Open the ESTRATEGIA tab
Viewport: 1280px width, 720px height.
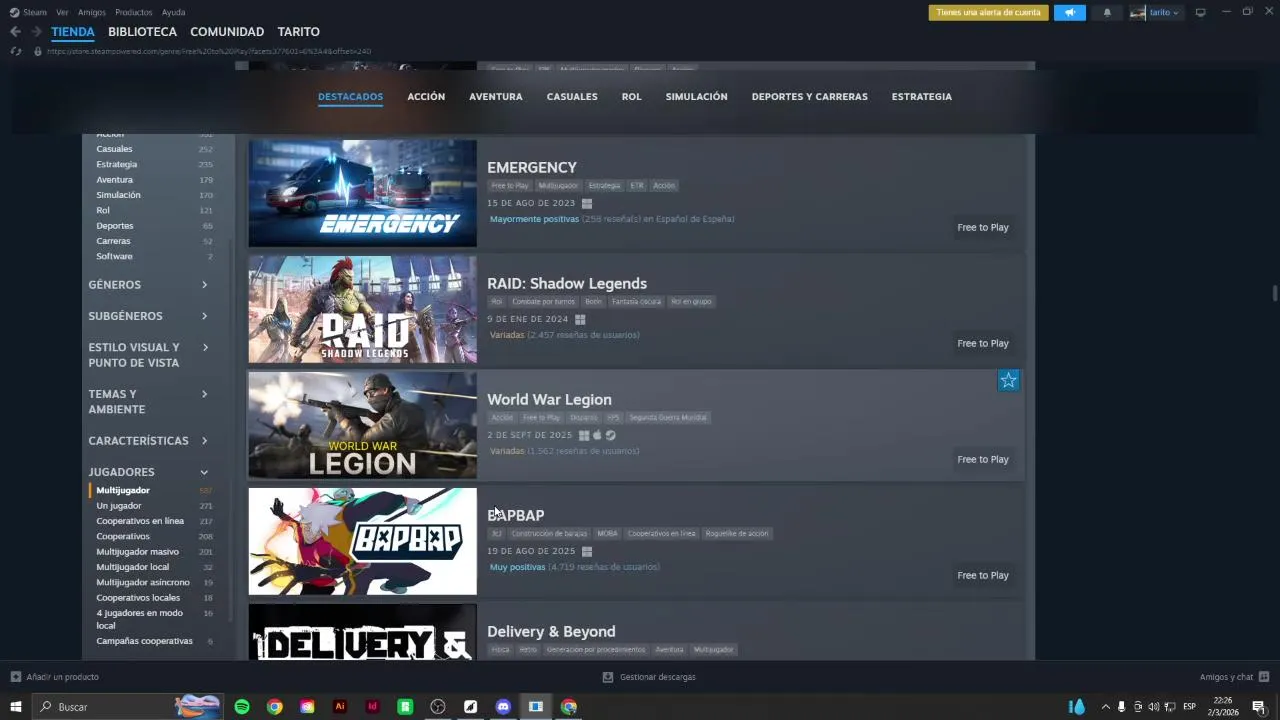click(922, 97)
